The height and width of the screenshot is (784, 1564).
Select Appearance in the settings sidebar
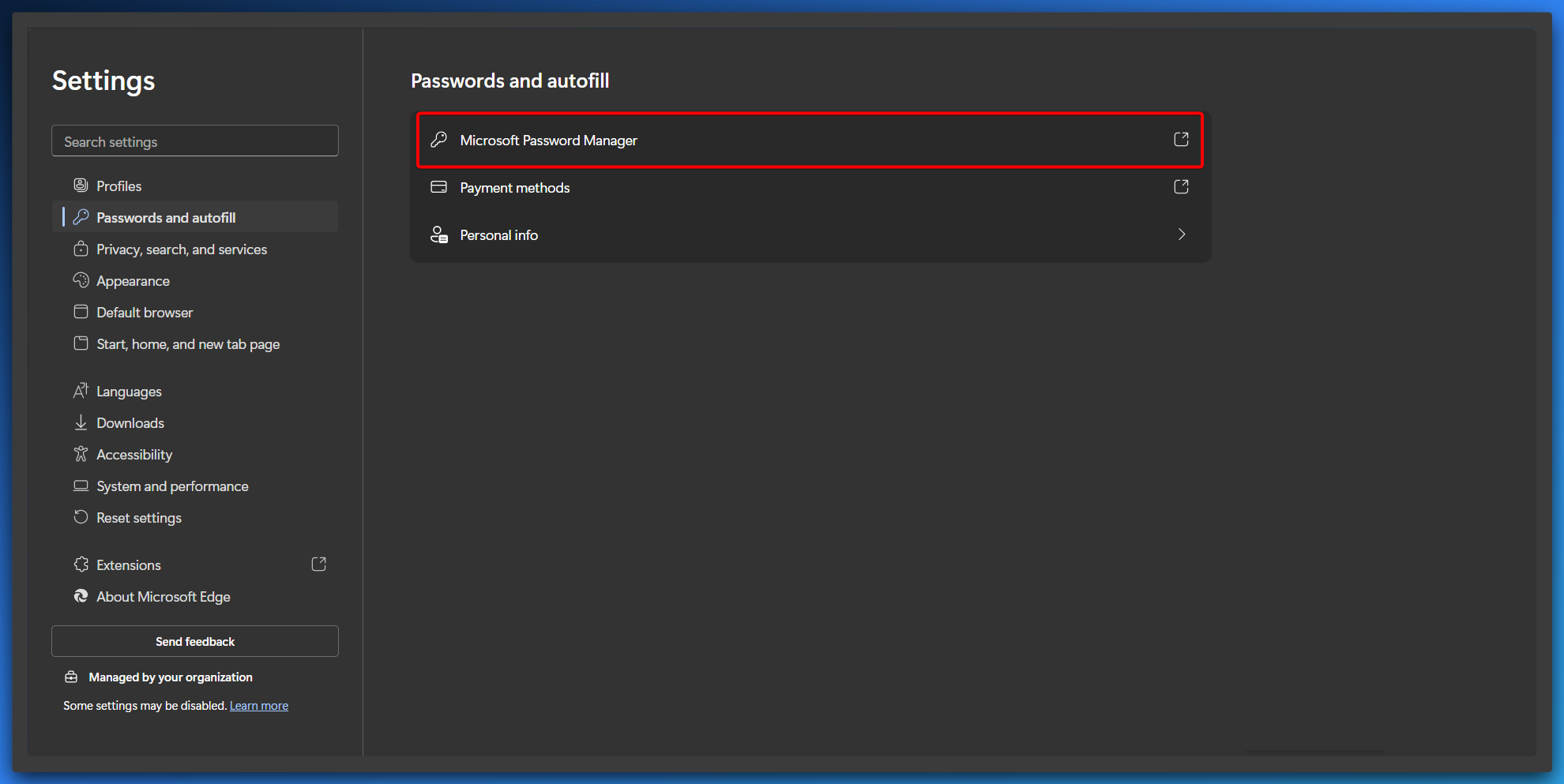(133, 281)
